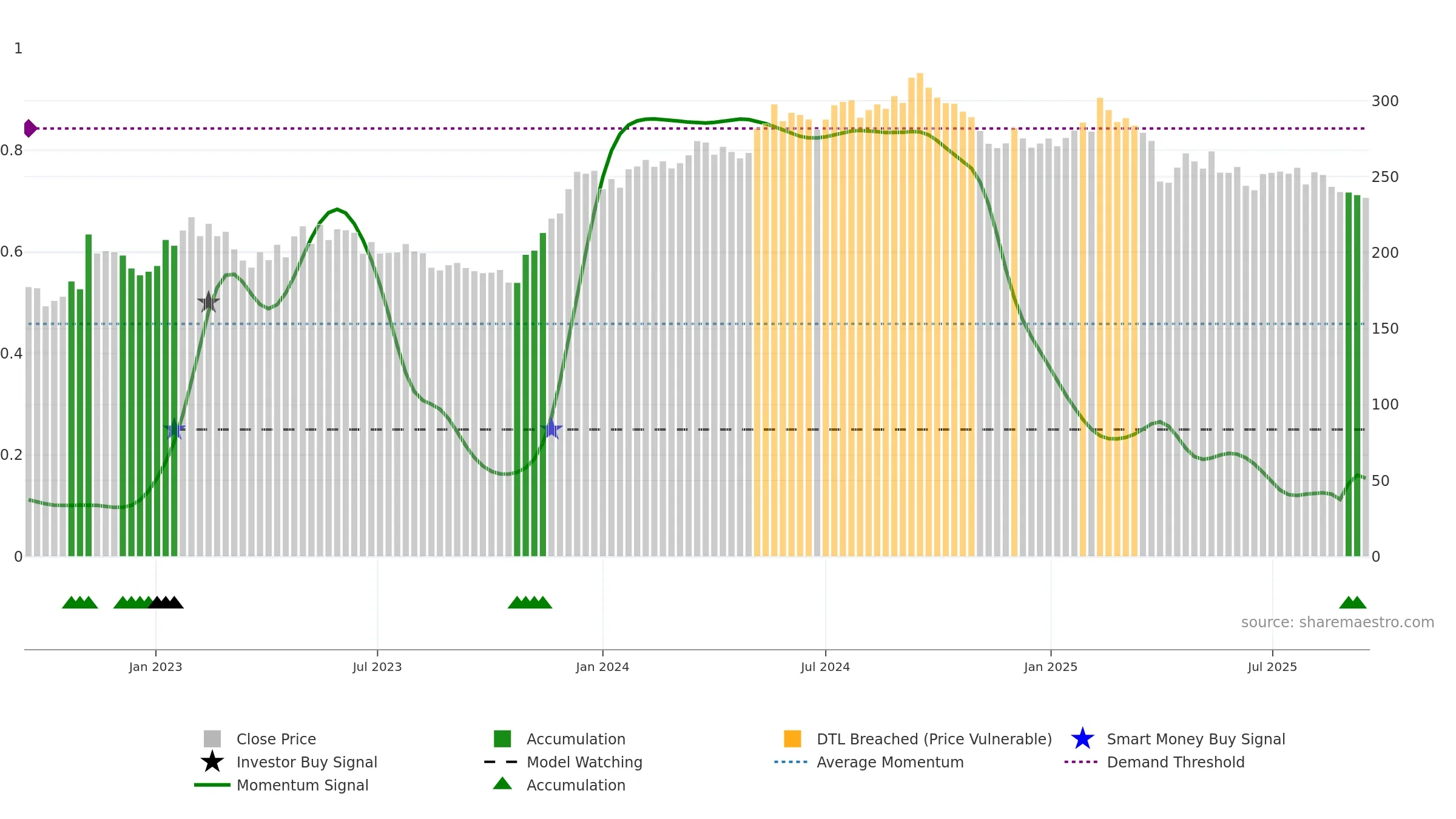The image size is (1456, 819).
Task: Click the Jul 2024 axis tick label
Action: click(825, 667)
